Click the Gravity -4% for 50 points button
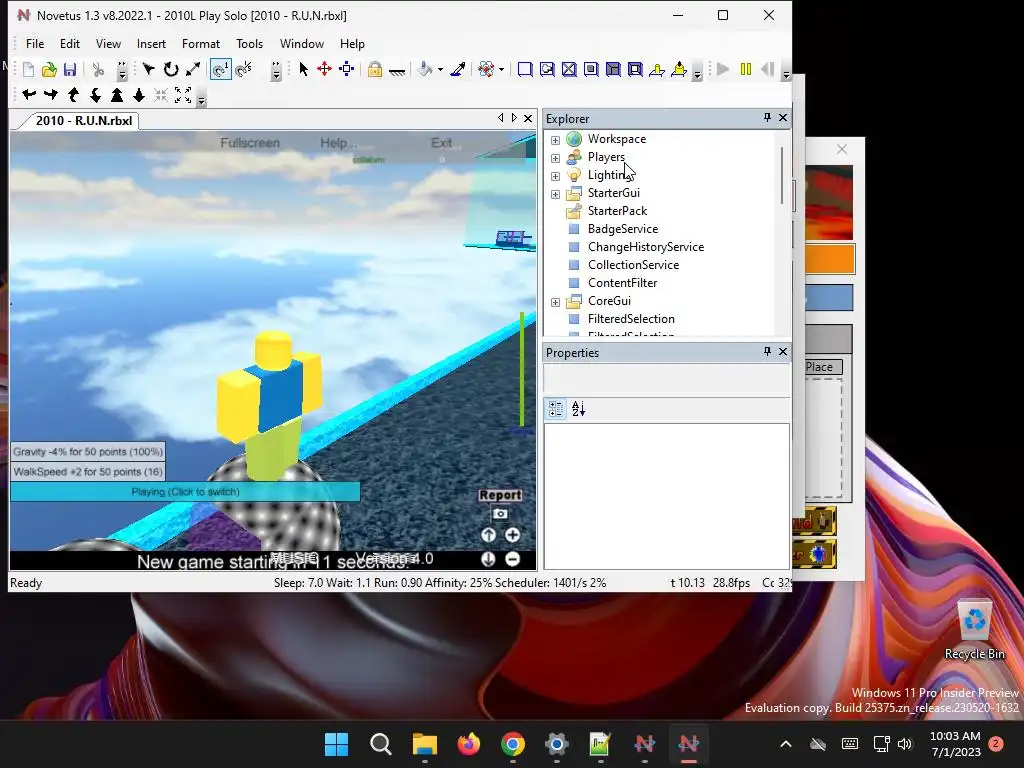 pos(88,451)
